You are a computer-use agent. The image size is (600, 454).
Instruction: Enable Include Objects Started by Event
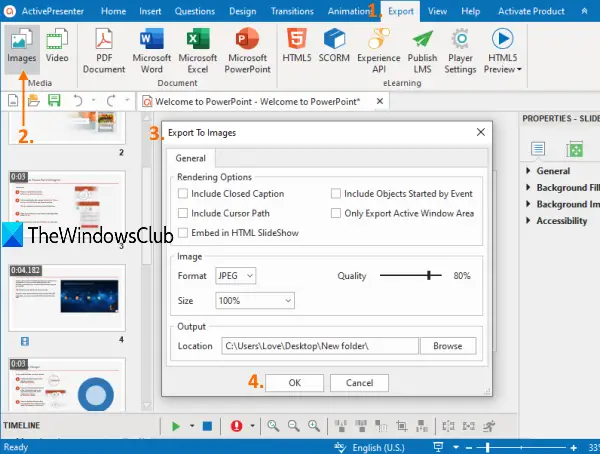coord(336,194)
